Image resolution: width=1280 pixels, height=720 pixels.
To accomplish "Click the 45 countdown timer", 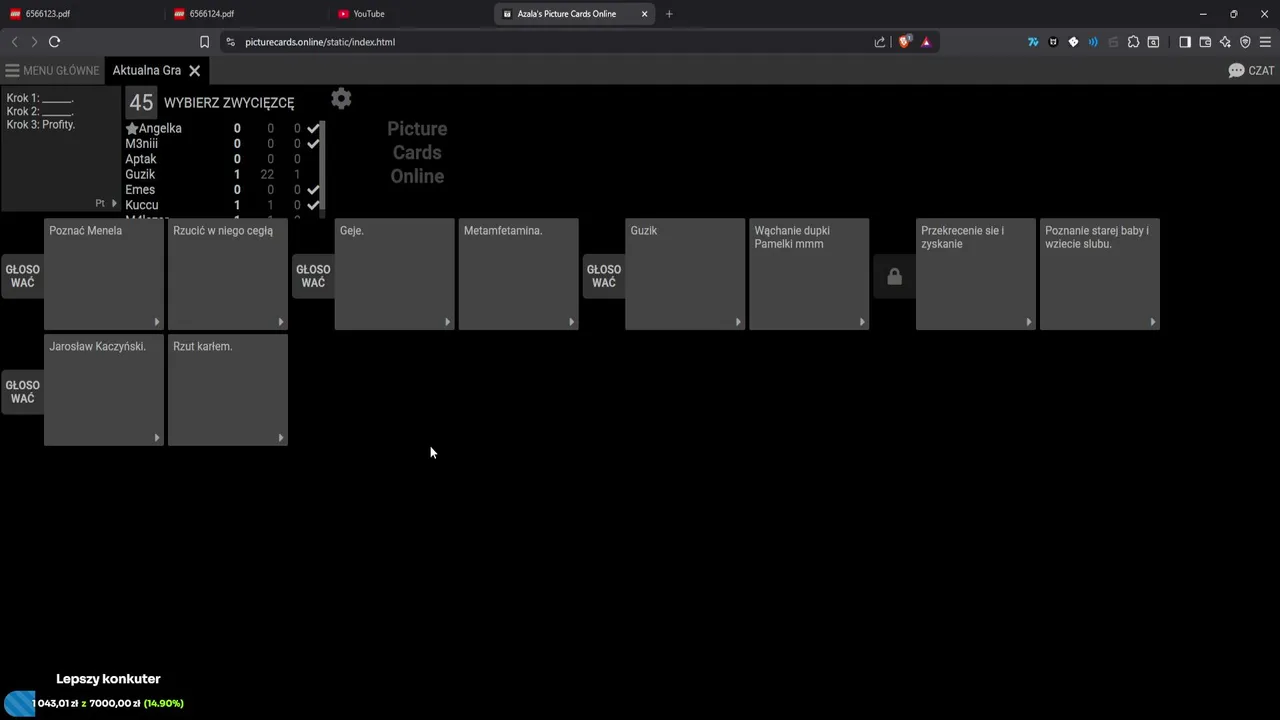I will (141, 102).
